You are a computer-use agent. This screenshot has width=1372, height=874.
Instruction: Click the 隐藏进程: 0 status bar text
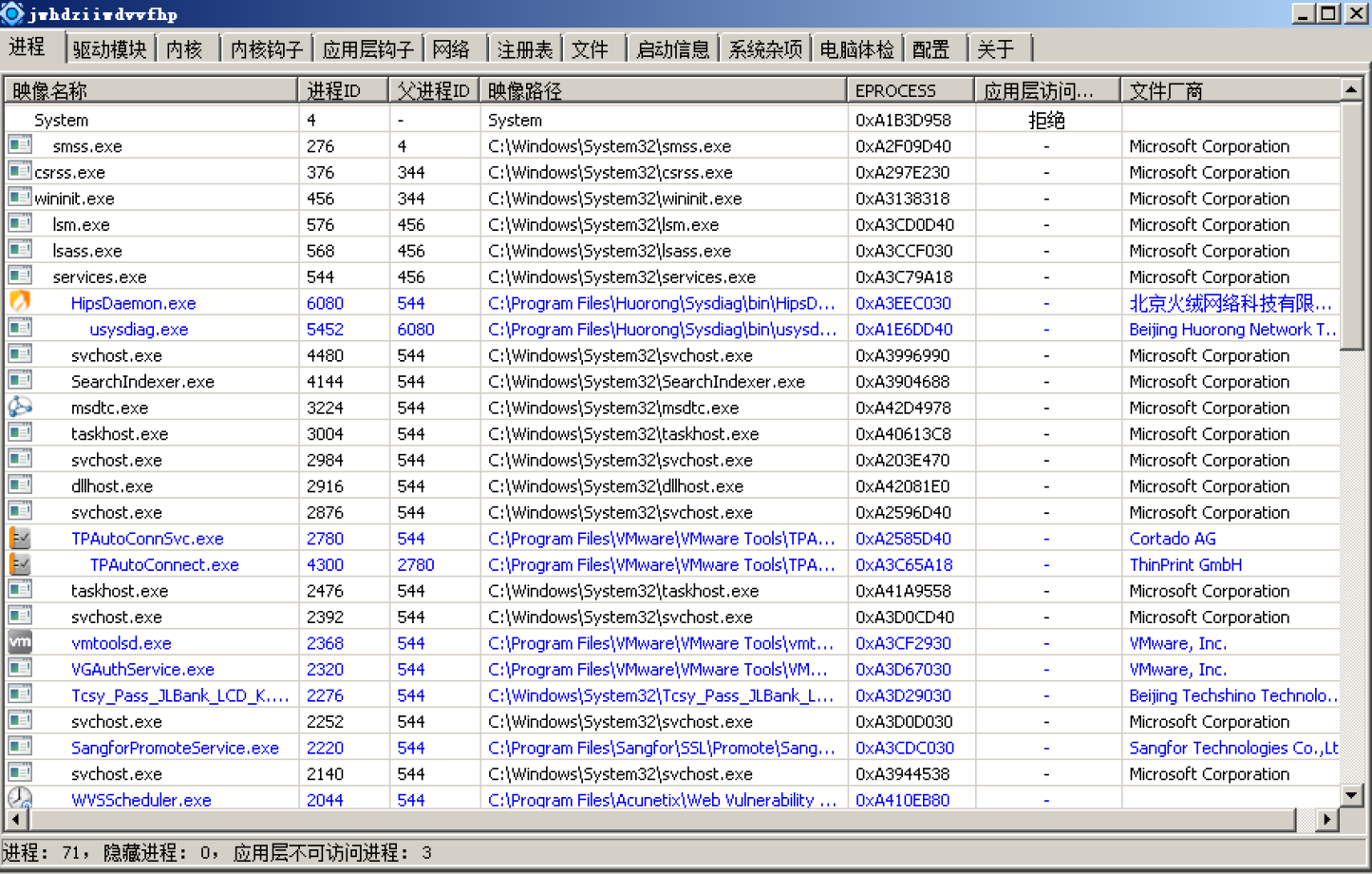click(156, 852)
